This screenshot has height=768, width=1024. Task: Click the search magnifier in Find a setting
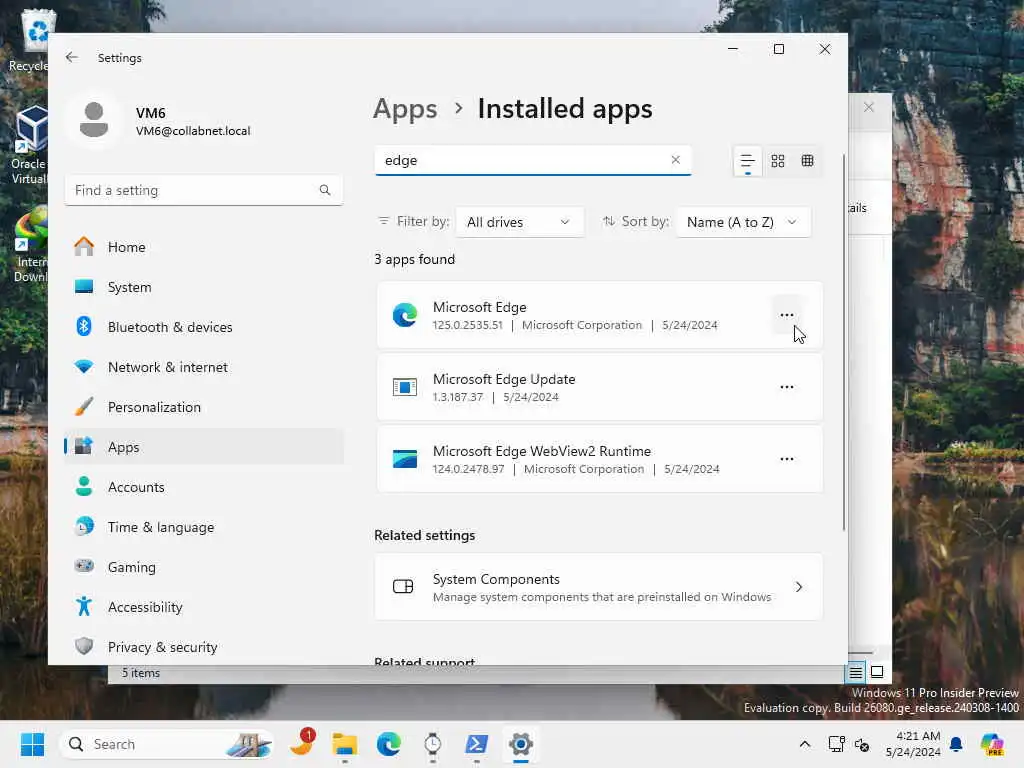(x=325, y=190)
